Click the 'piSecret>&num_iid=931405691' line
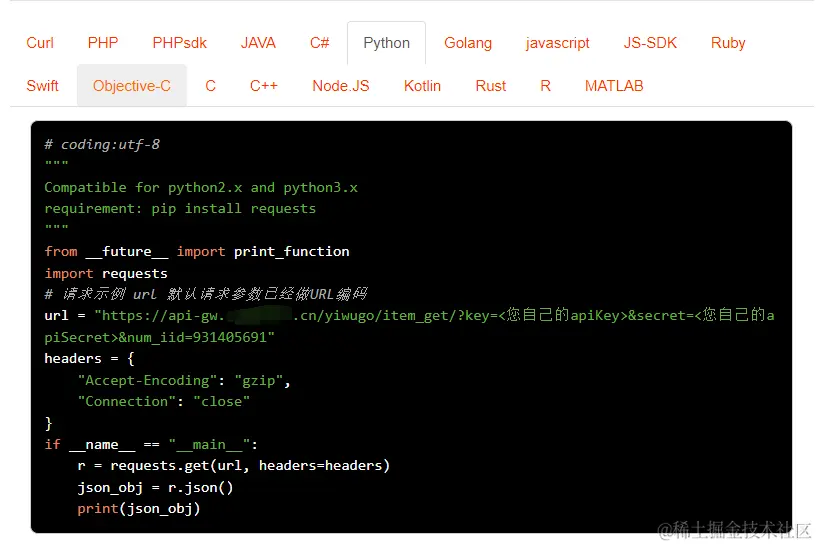Viewport: 818px width, 547px height. coord(159,337)
